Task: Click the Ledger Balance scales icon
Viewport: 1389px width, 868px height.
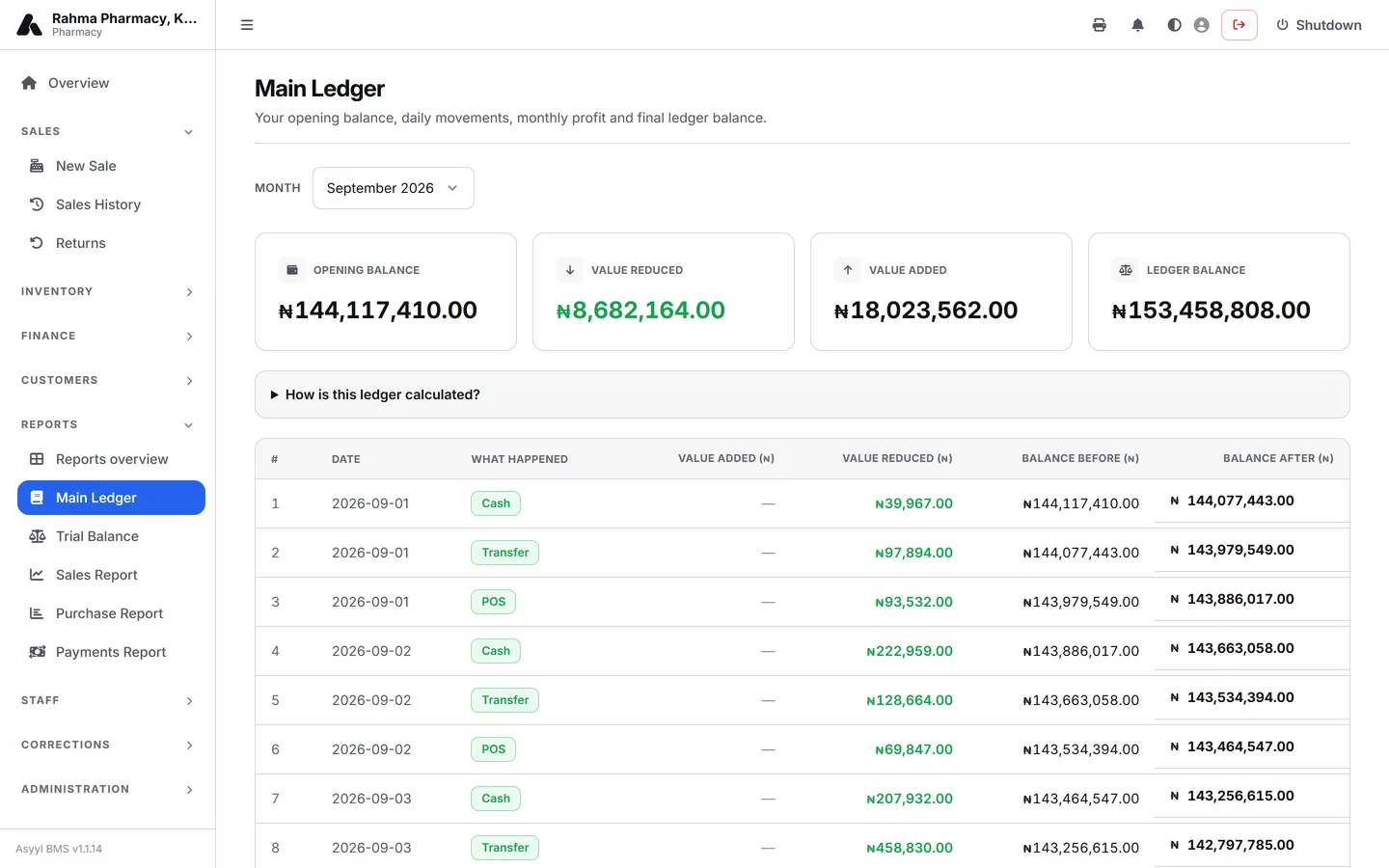Action: tap(1125, 270)
